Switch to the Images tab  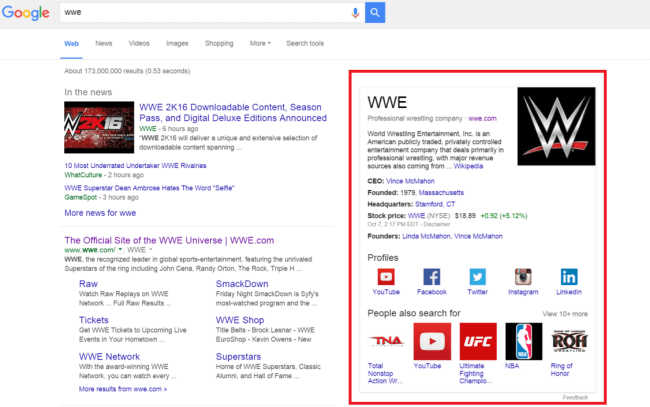coord(177,44)
